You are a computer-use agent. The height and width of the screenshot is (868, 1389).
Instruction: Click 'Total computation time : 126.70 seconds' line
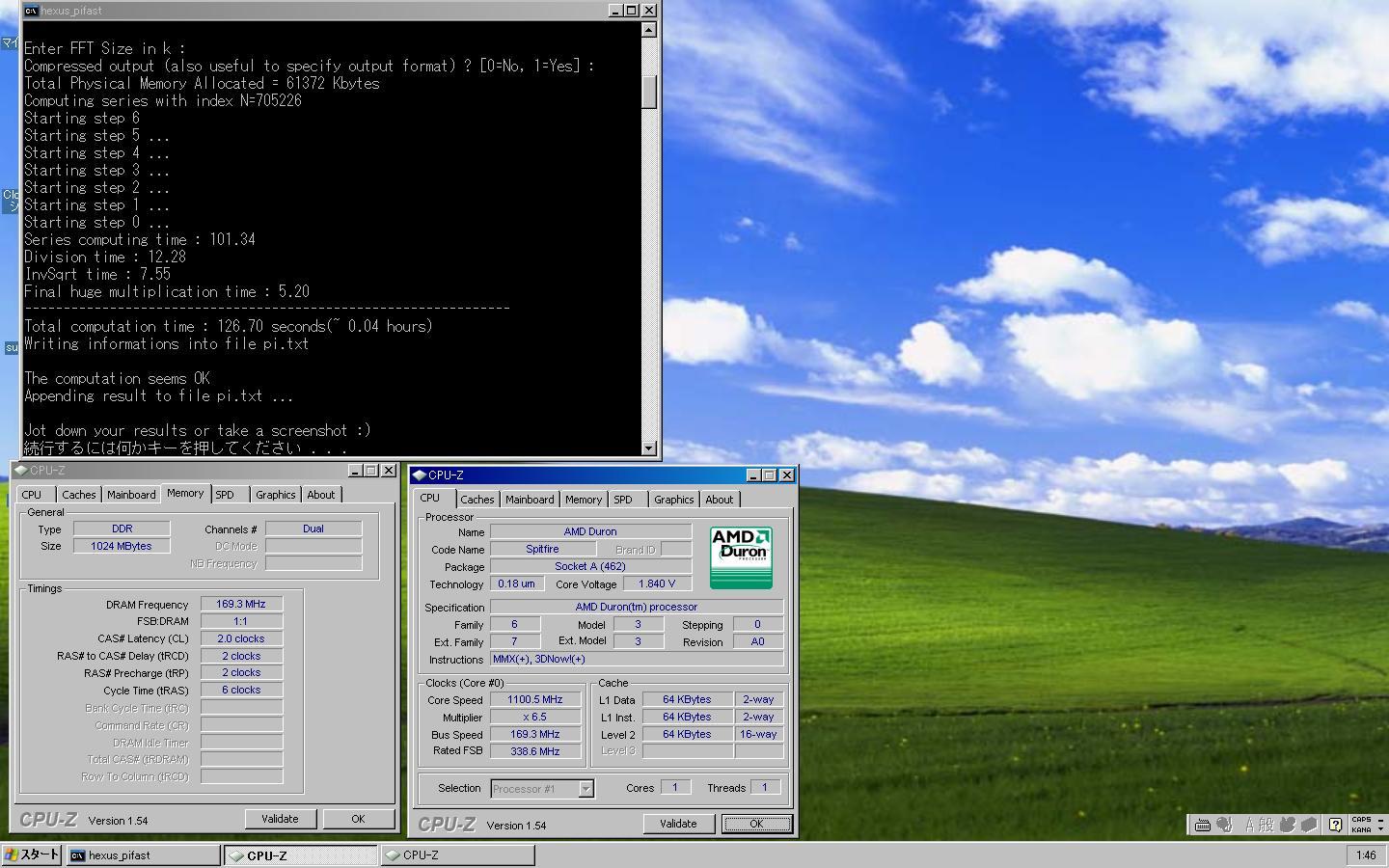coord(229,327)
